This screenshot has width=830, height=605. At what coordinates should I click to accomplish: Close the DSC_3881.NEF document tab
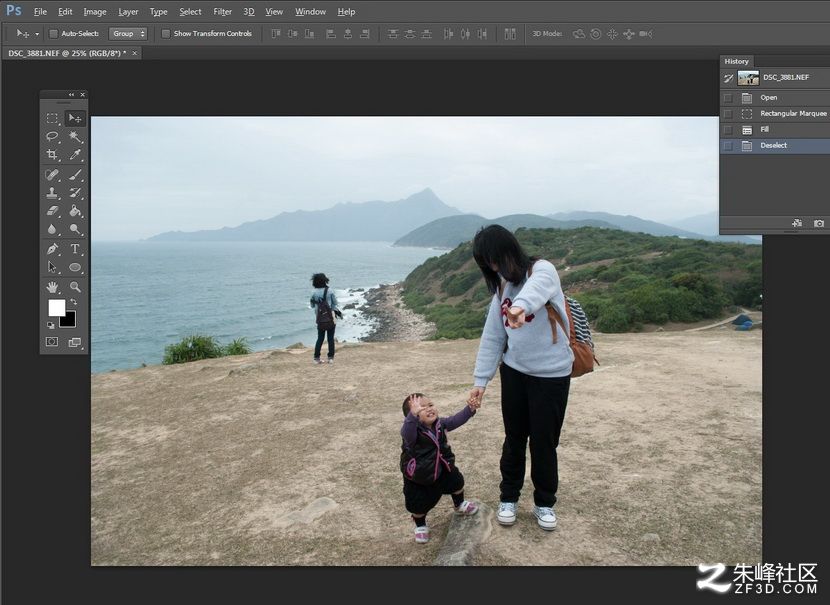point(134,53)
